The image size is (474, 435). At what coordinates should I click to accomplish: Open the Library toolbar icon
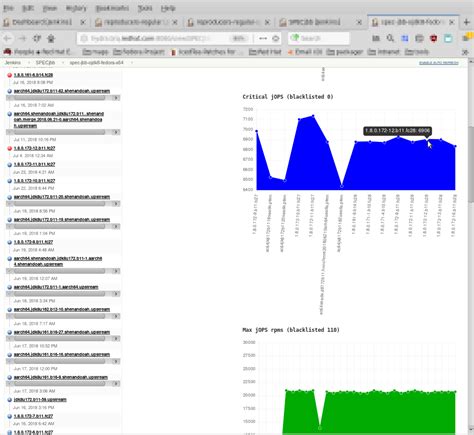376,38
